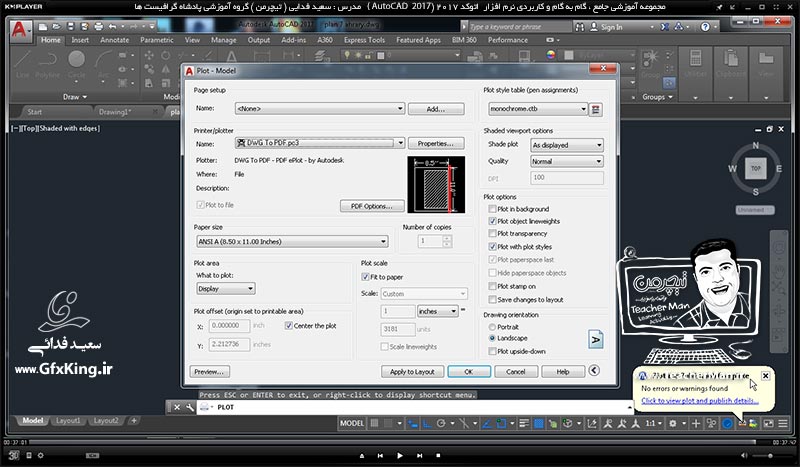This screenshot has height=467, width=800.
Task: Click the Open file icon in Quick Access toolbar
Action: coord(57,27)
